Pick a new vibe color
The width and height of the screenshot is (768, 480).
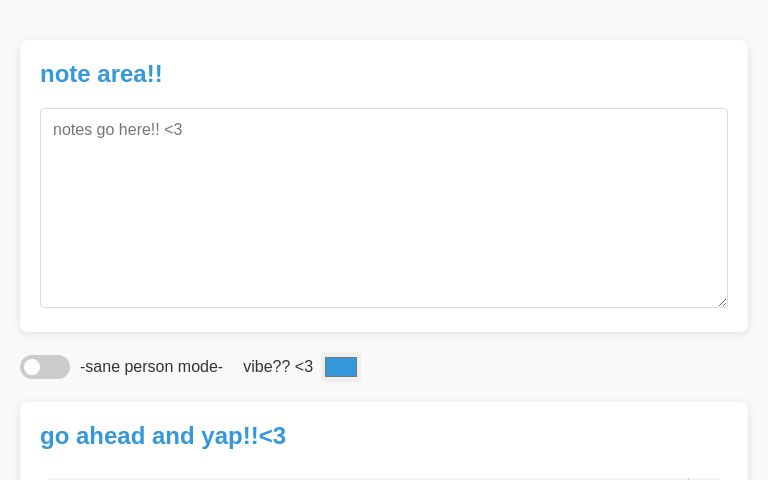[341, 367]
